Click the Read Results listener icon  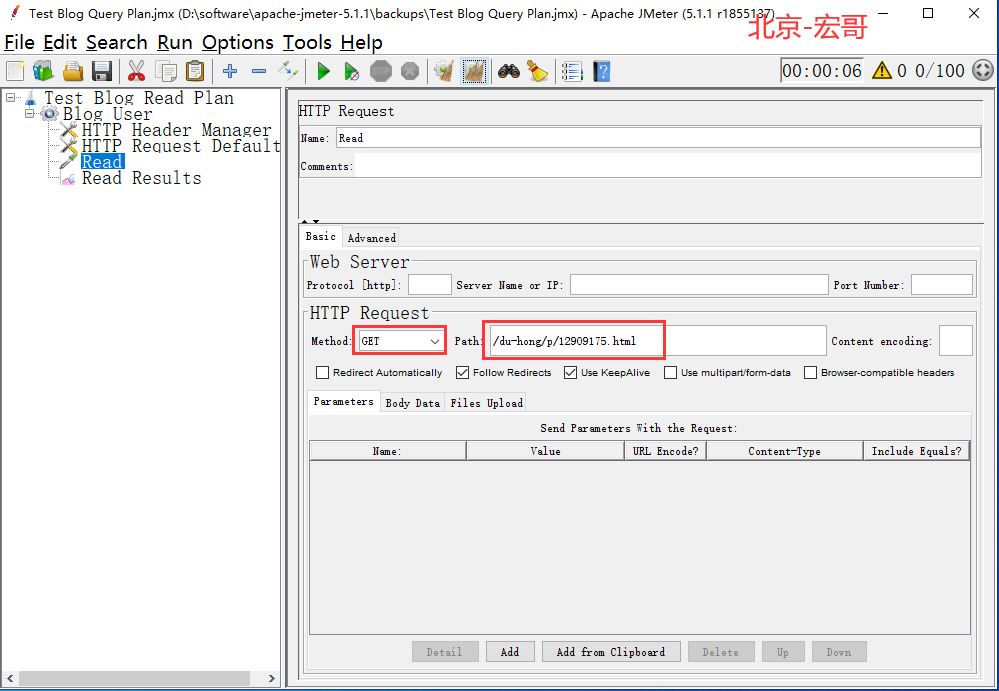[x=68, y=179]
